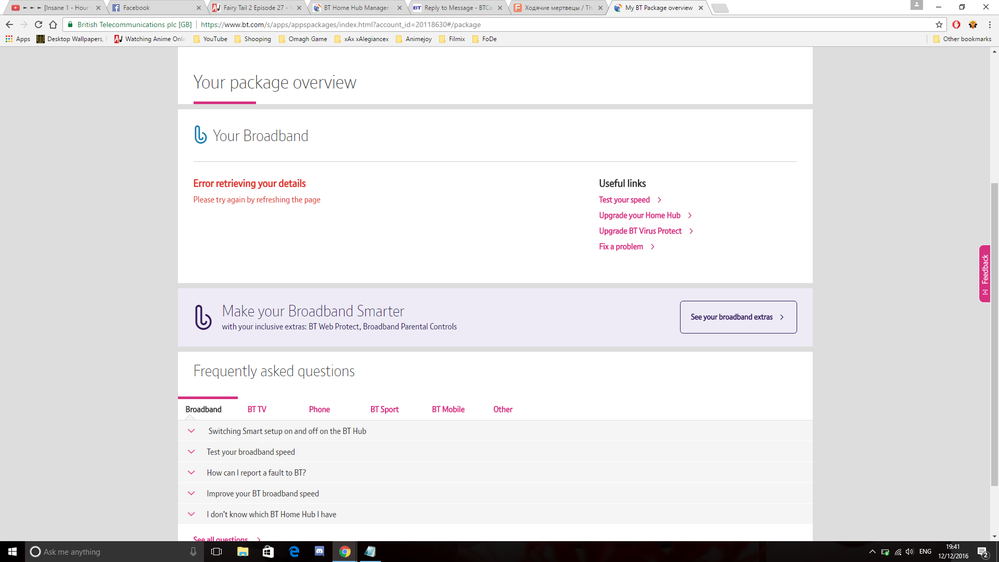
Task: Open the Feedback side tab
Action: tap(984, 273)
